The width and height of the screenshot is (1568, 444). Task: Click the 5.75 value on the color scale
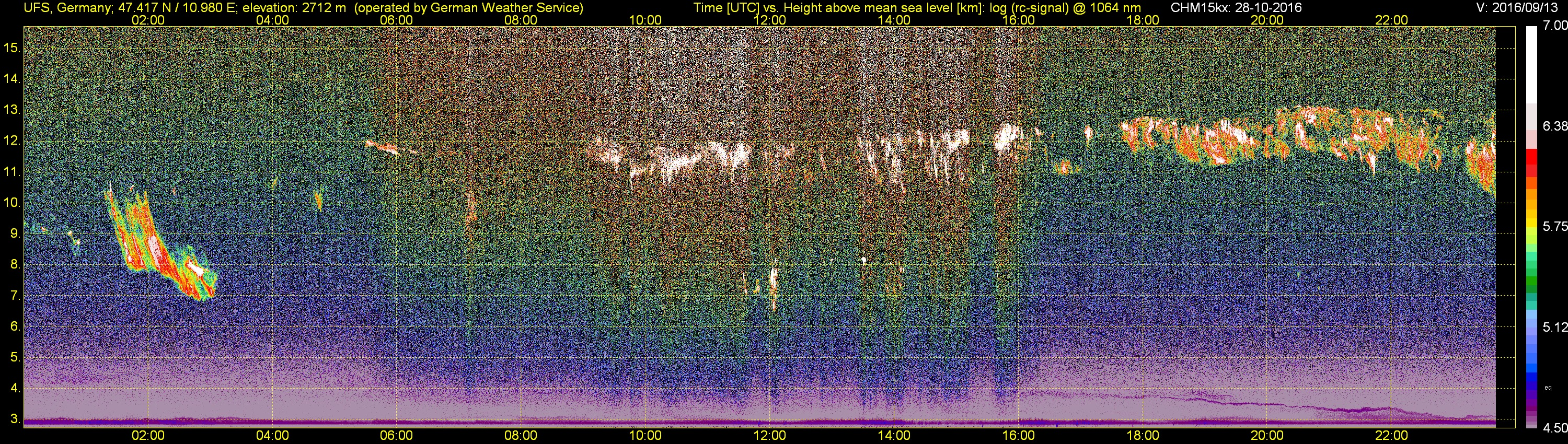[x=1554, y=226]
